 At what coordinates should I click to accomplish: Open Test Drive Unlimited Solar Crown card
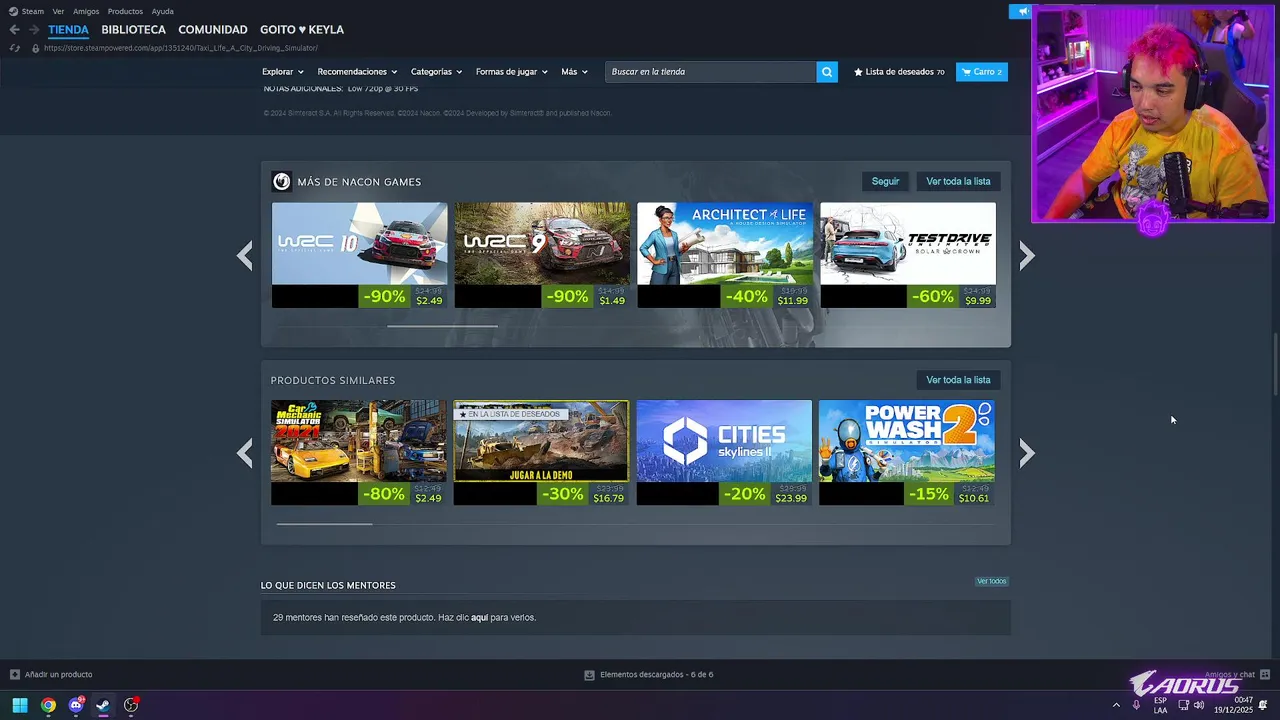(x=908, y=255)
